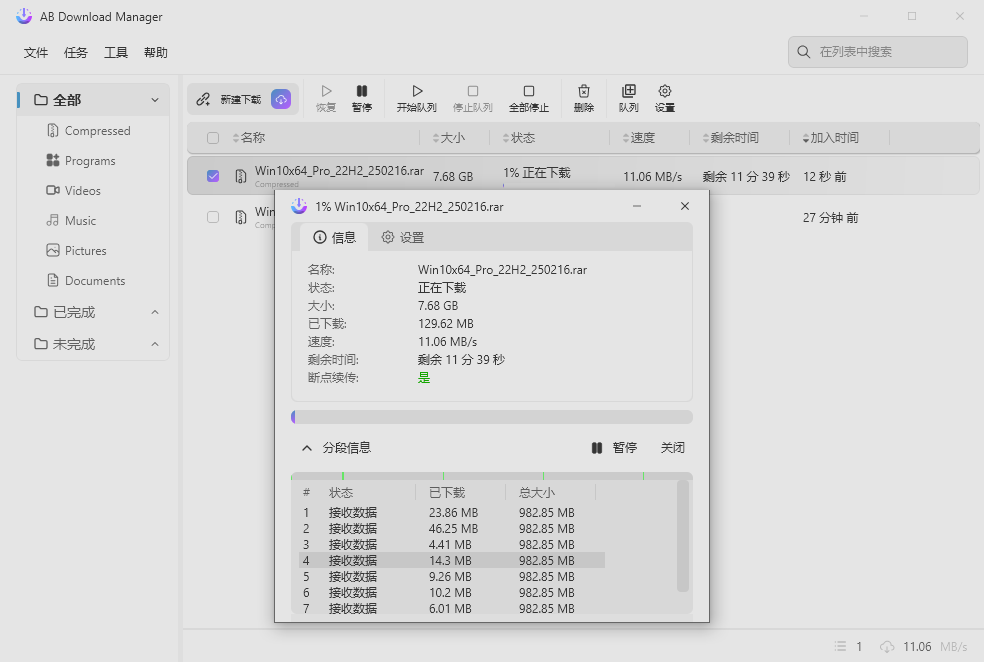Click the download progress bar in the dialog
The height and width of the screenshot is (662, 984).
492,417
